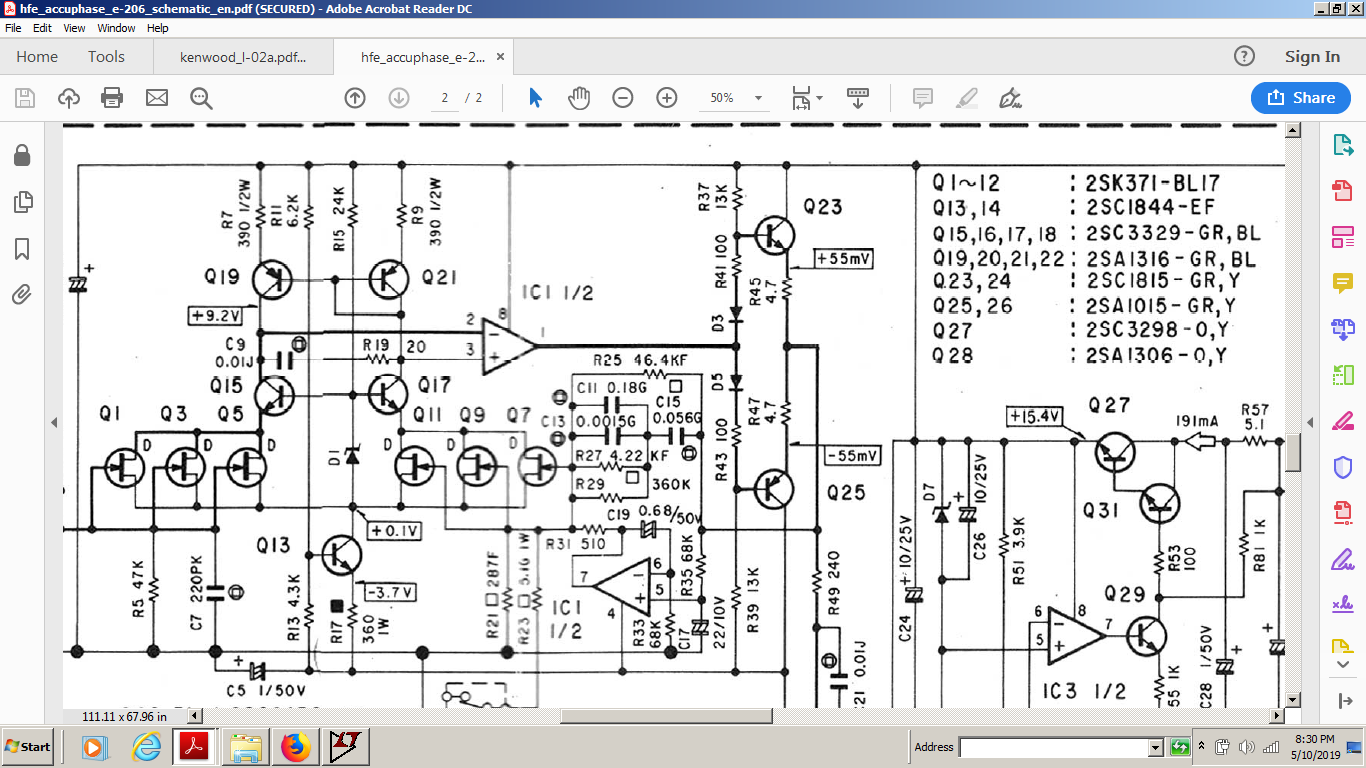Open the Attachments paperclip panel in left sidebar
Screen dimensions: 1366x768
coord(21,295)
